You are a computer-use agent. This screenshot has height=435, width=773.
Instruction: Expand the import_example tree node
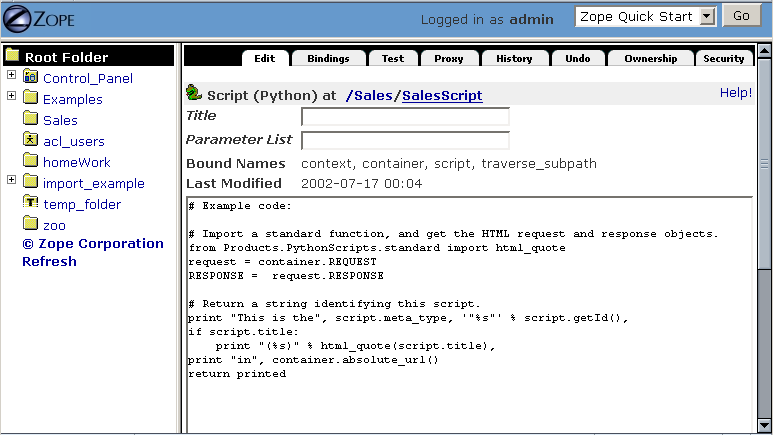pyautogui.click(x=11, y=180)
